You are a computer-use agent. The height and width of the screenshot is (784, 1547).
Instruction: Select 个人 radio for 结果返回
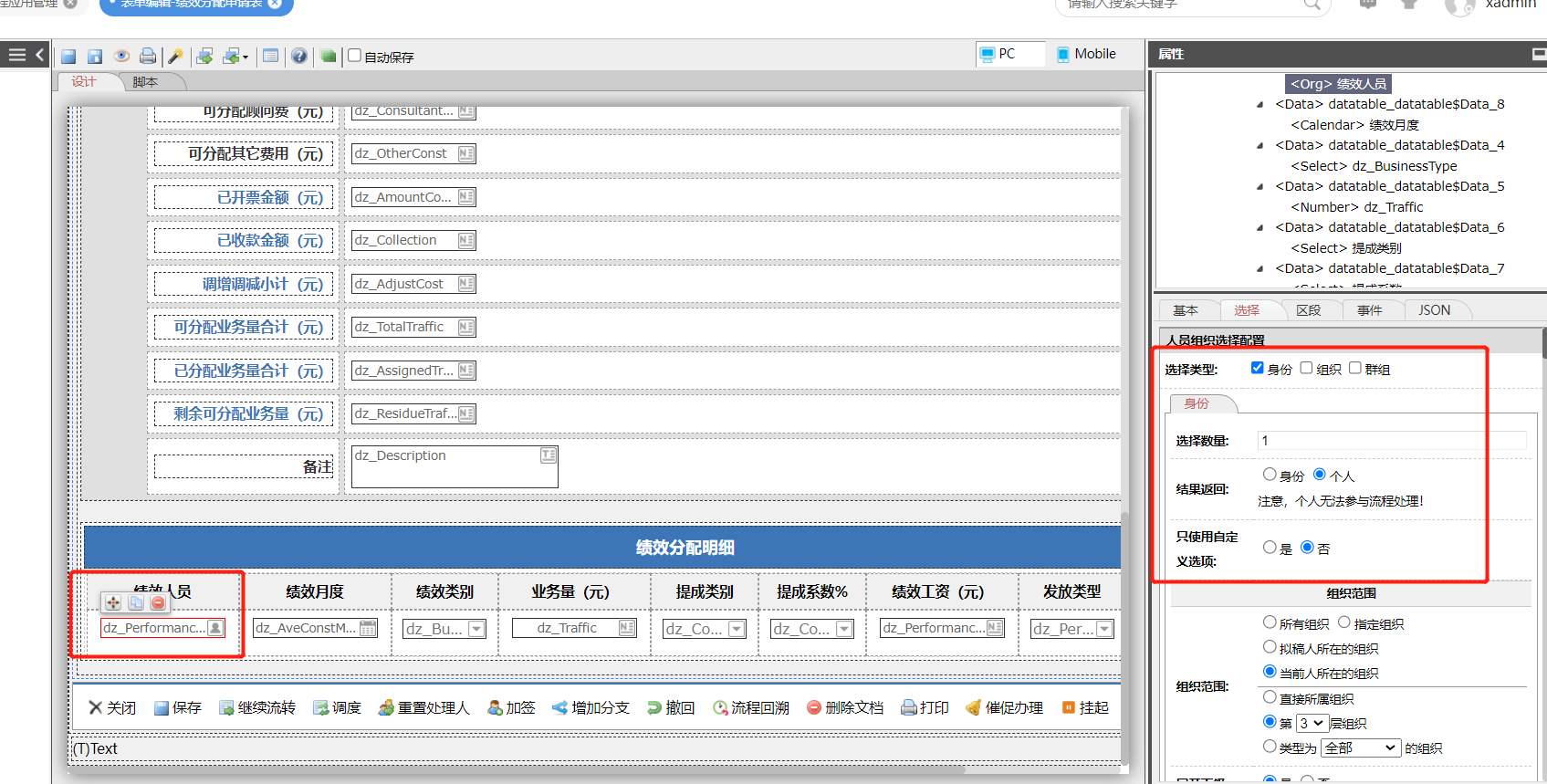pyautogui.click(x=1320, y=475)
